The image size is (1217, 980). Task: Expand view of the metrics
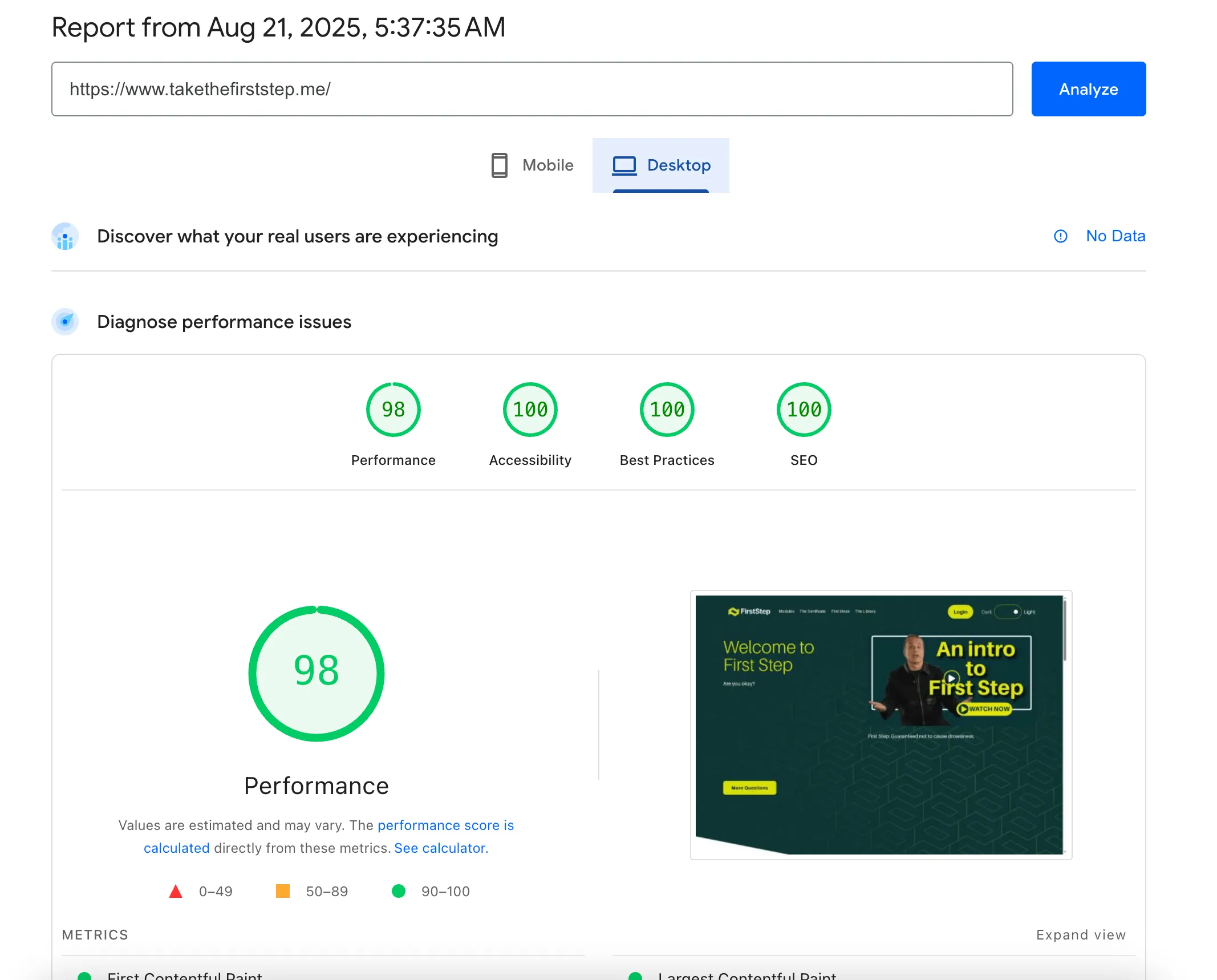point(1080,935)
